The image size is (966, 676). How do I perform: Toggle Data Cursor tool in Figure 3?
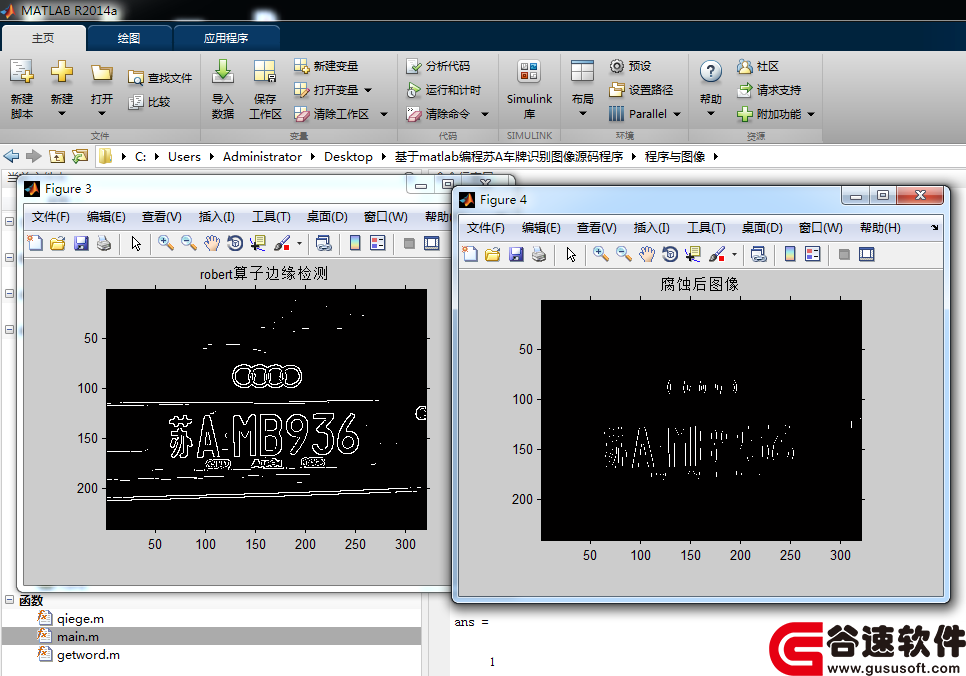tap(258, 243)
